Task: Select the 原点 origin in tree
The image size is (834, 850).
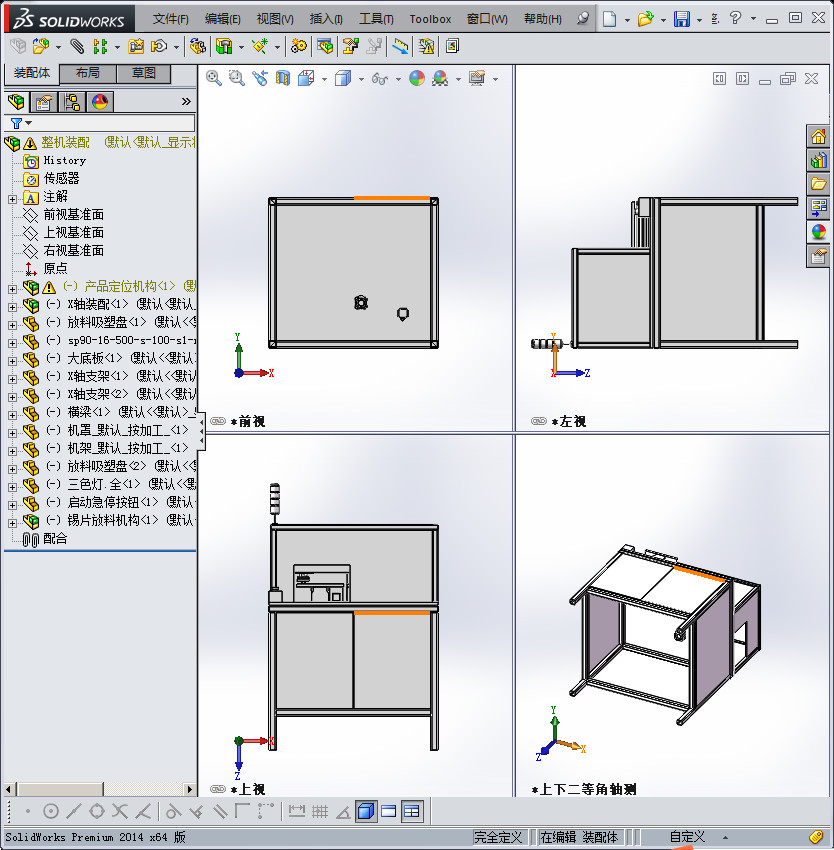Action: click(55, 268)
